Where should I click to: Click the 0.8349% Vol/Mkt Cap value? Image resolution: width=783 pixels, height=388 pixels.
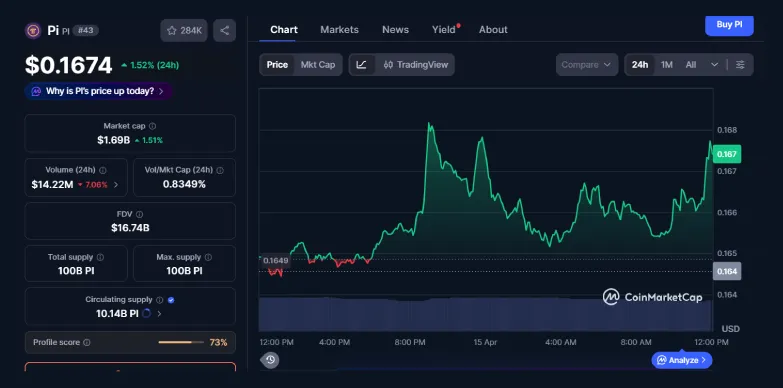pos(184,184)
